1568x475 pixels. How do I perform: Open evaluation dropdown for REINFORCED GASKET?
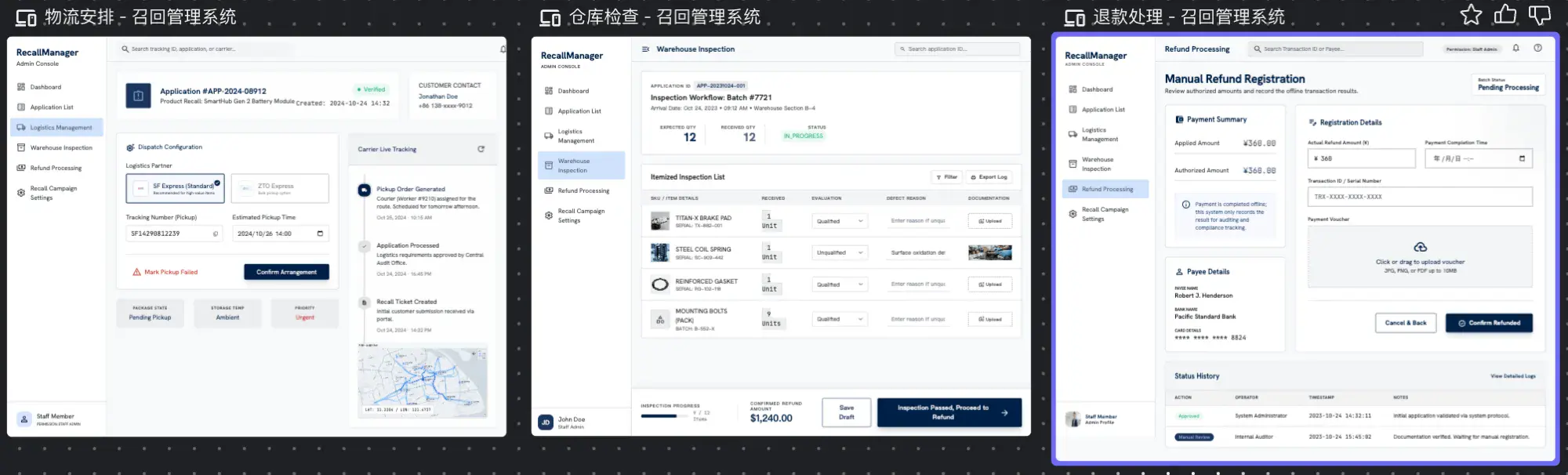[839, 285]
